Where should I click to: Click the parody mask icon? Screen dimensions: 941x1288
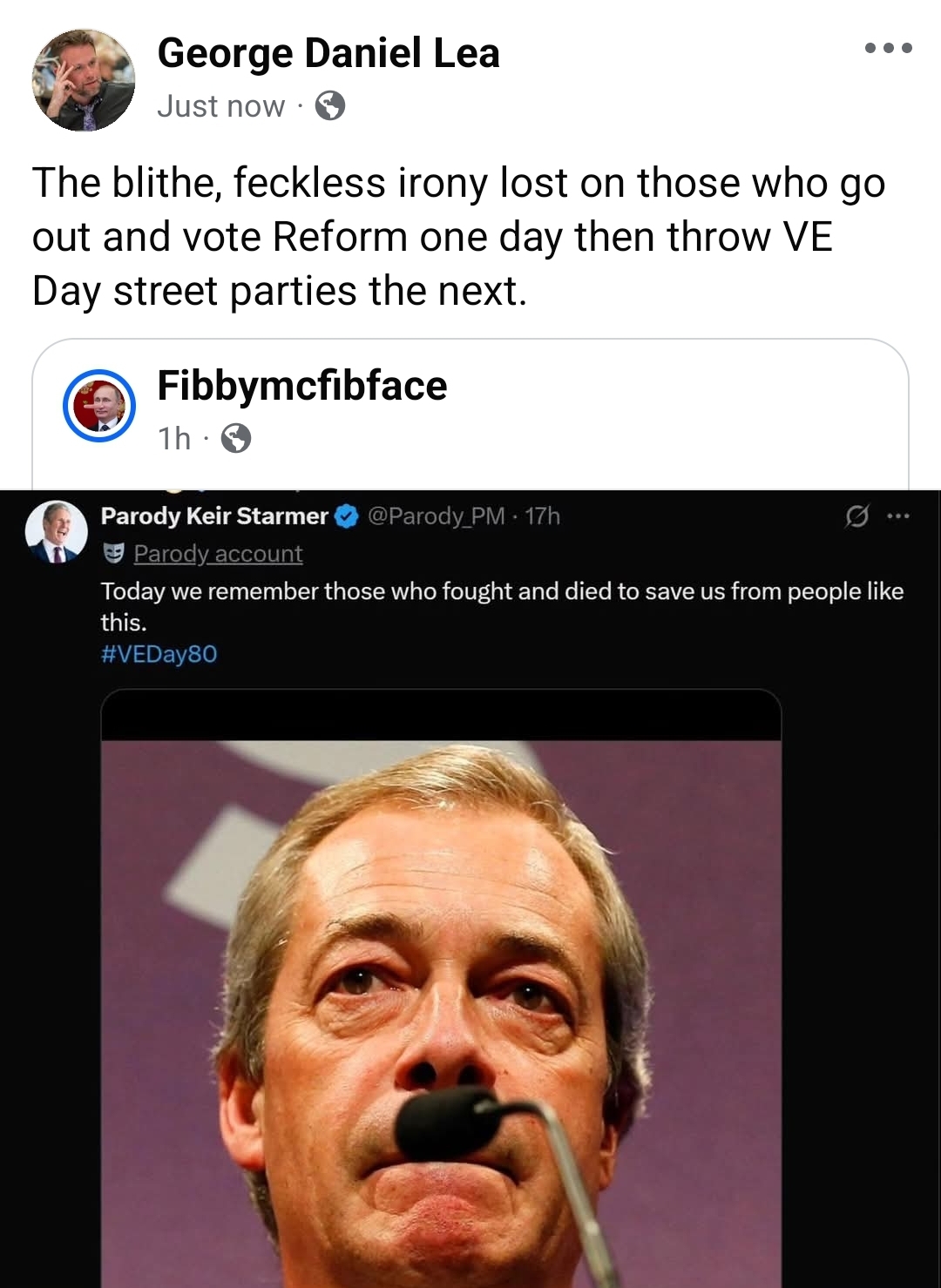[113, 553]
